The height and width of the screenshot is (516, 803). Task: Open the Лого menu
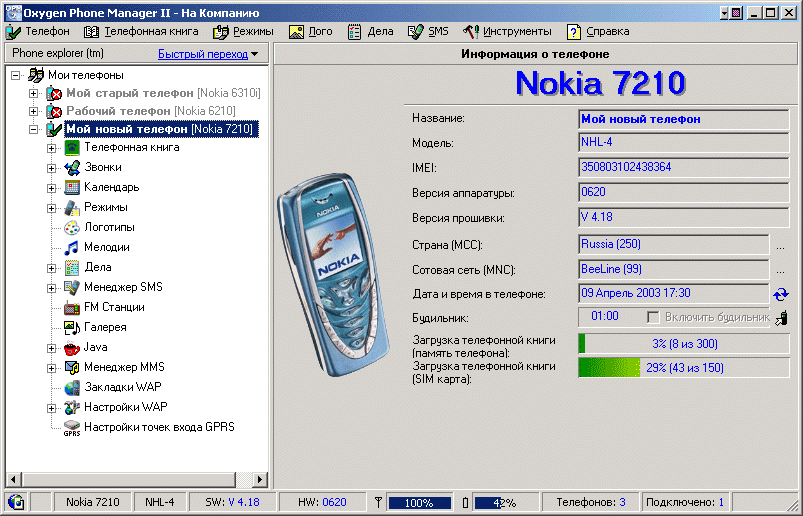tap(310, 32)
